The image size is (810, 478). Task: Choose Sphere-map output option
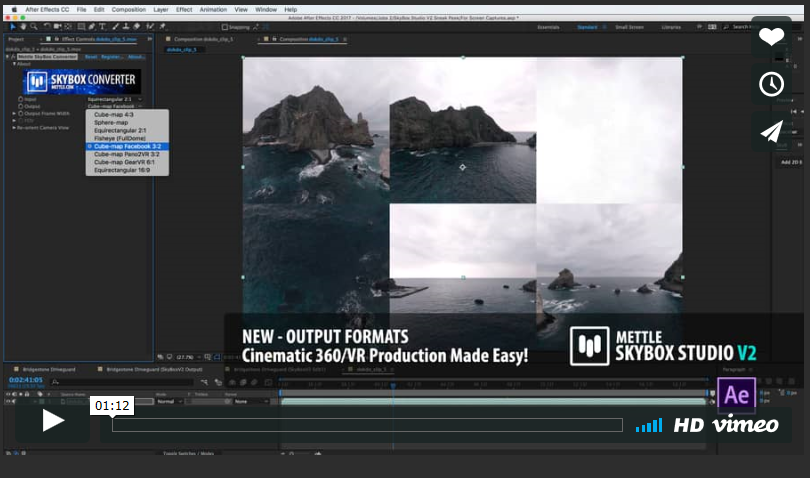(127, 122)
